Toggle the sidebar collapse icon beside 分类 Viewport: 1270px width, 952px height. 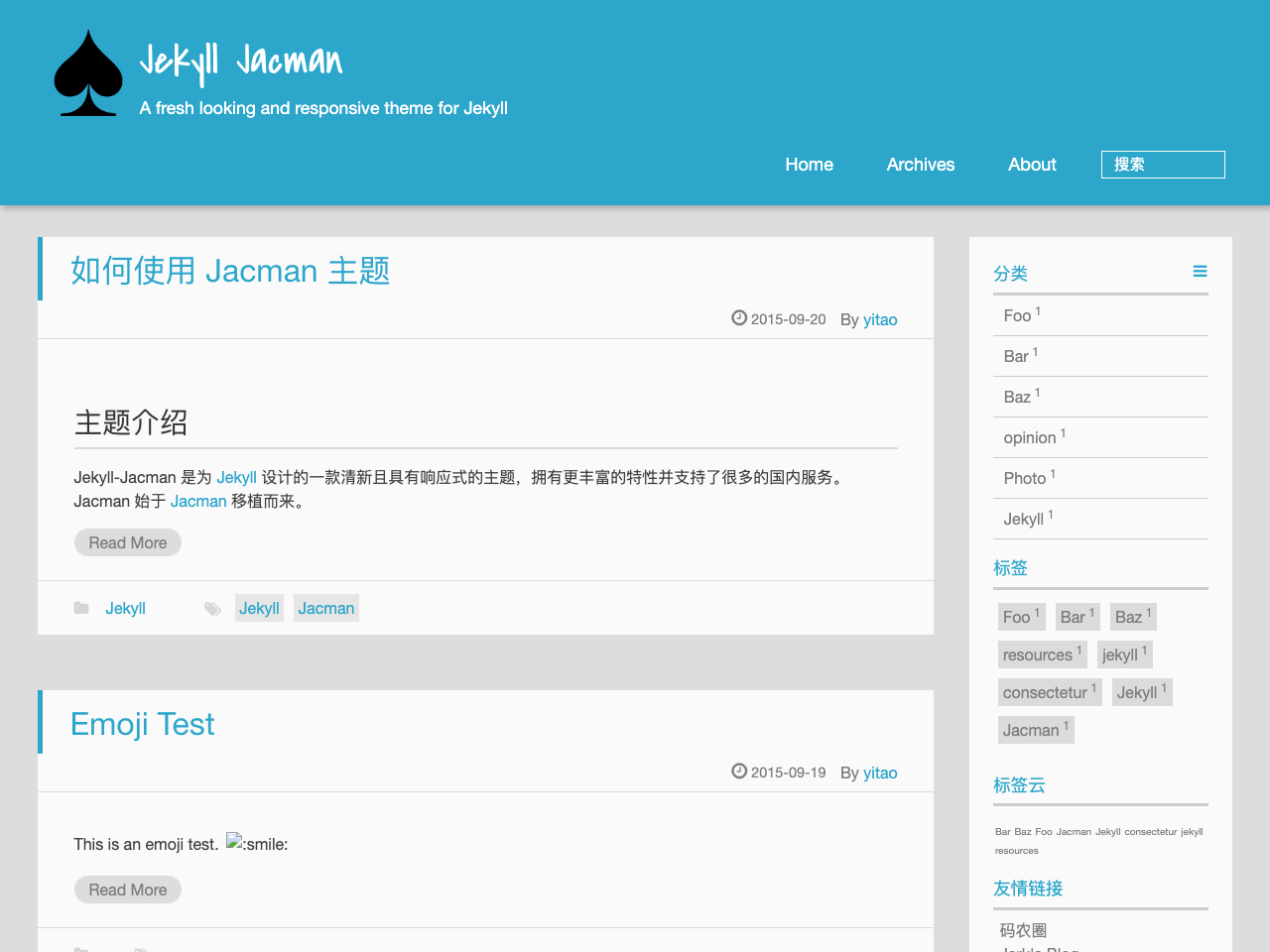click(1201, 270)
